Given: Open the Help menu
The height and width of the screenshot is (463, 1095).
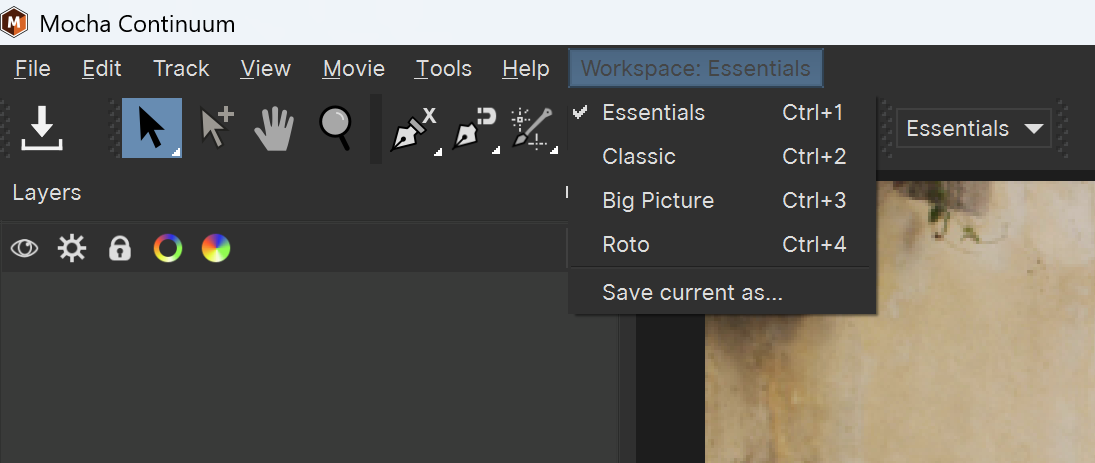Looking at the screenshot, I should click(526, 68).
